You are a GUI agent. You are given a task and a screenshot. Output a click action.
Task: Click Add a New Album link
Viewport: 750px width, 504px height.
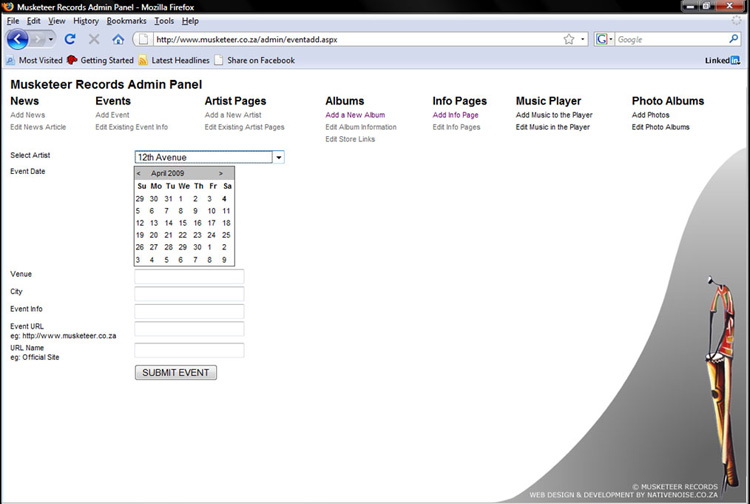pos(355,115)
